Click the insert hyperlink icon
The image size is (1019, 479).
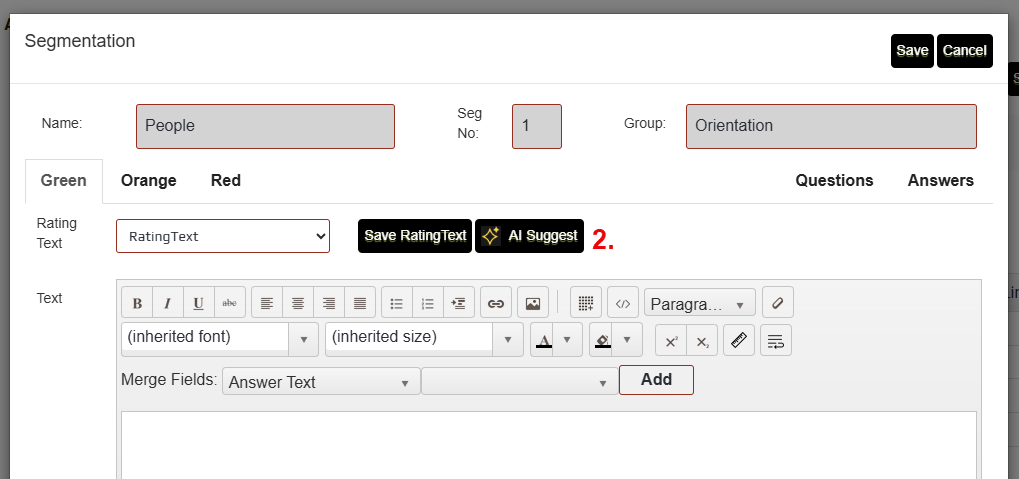pos(495,303)
